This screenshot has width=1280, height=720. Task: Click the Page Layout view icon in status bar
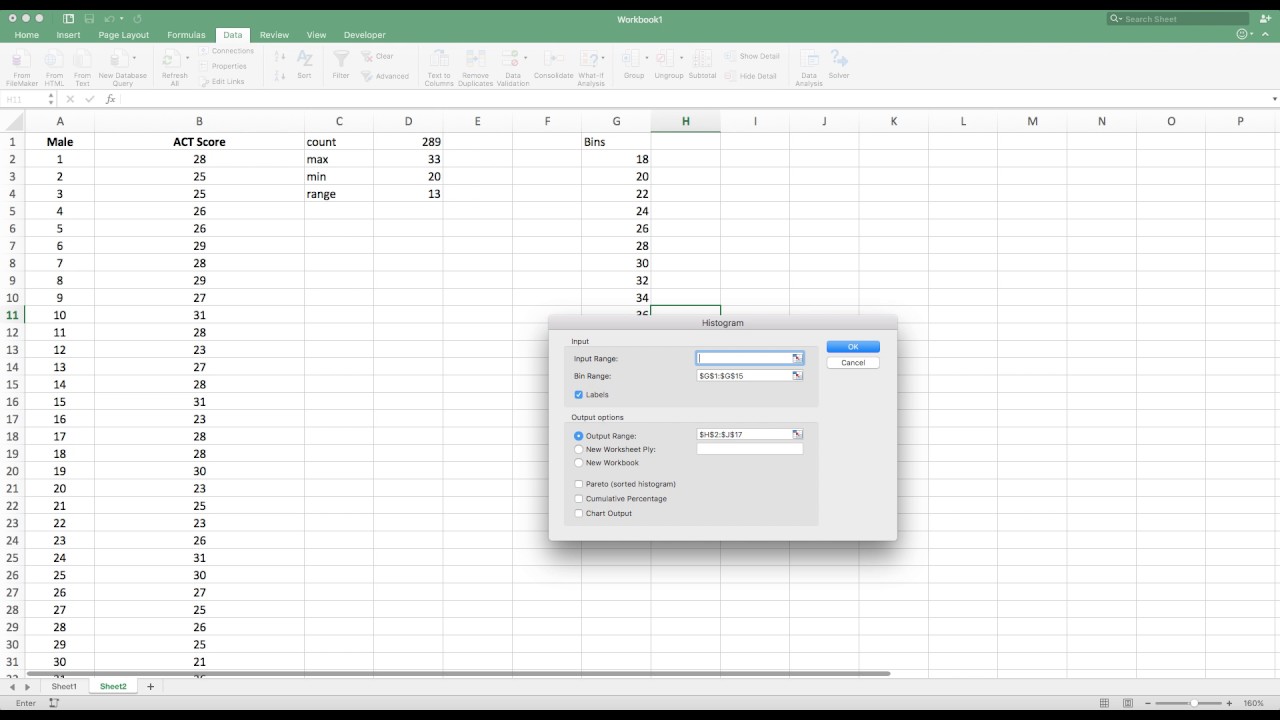[1127, 703]
